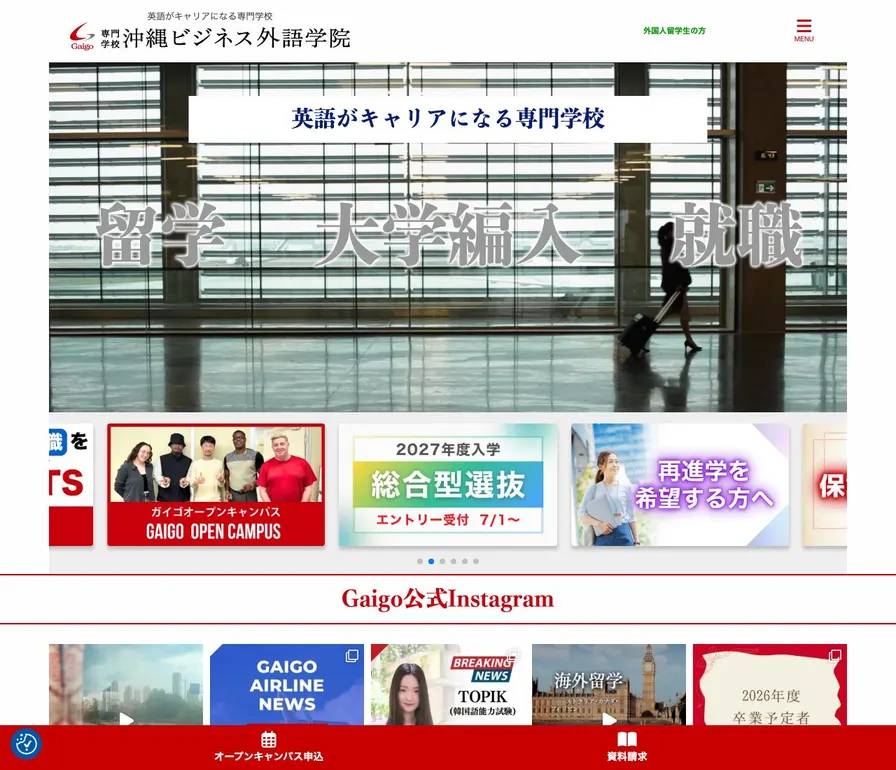The image size is (896, 770).
Task: Select the third carousel pagination dot
Action: pyautogui.click(x=442, y=562)
